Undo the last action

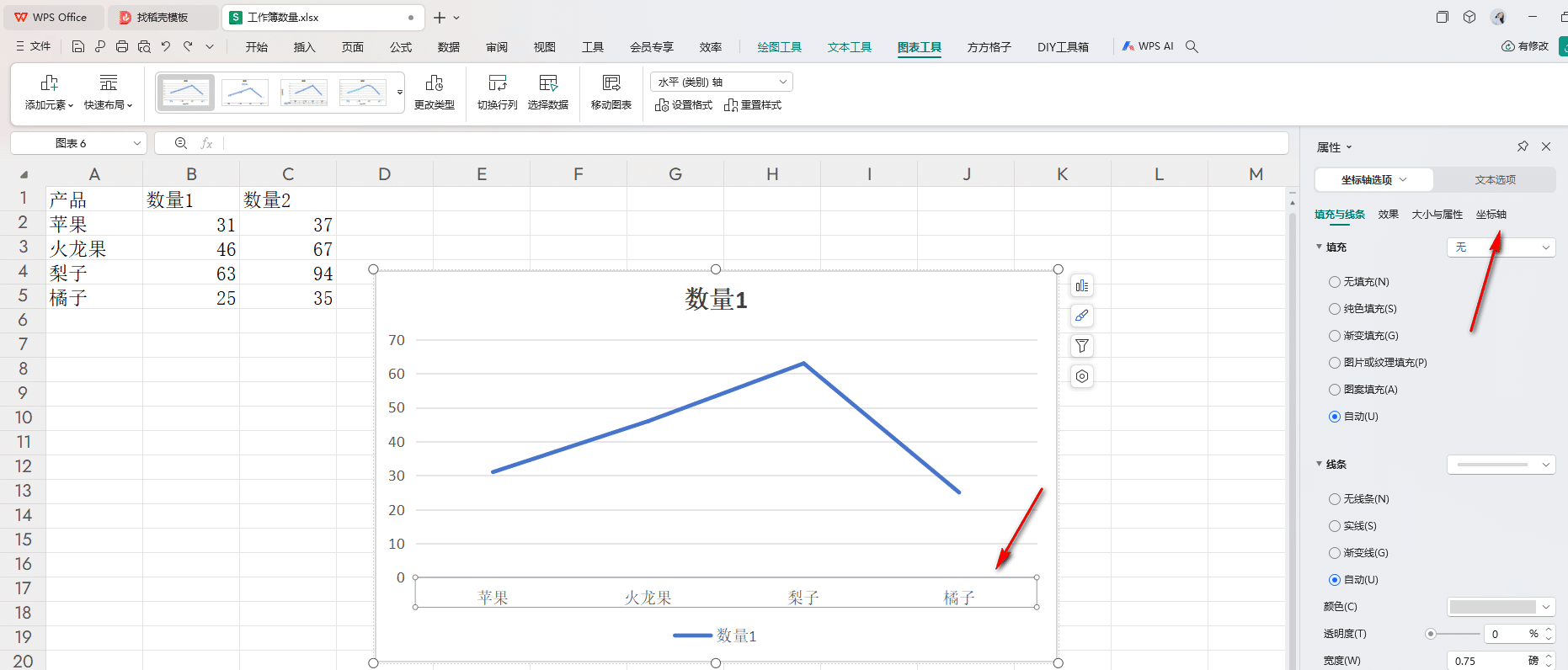tap(166, 47)
